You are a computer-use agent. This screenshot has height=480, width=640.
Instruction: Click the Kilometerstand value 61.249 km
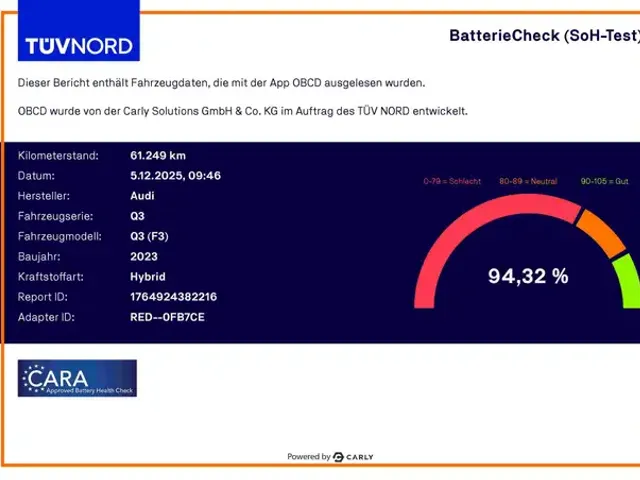[x=158, y=155]
